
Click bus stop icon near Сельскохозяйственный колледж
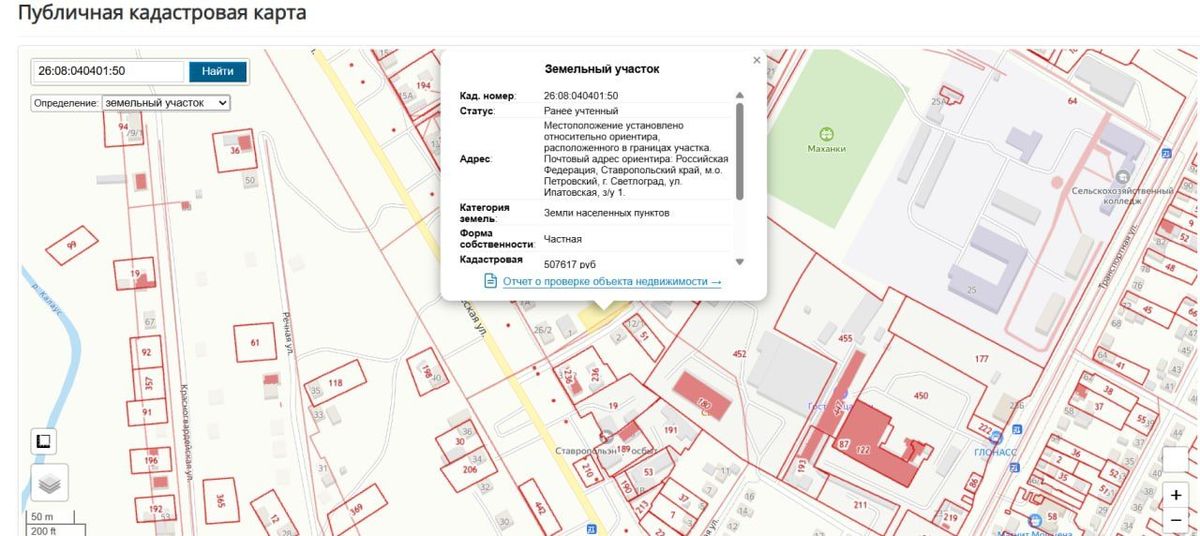[1166, 153]
